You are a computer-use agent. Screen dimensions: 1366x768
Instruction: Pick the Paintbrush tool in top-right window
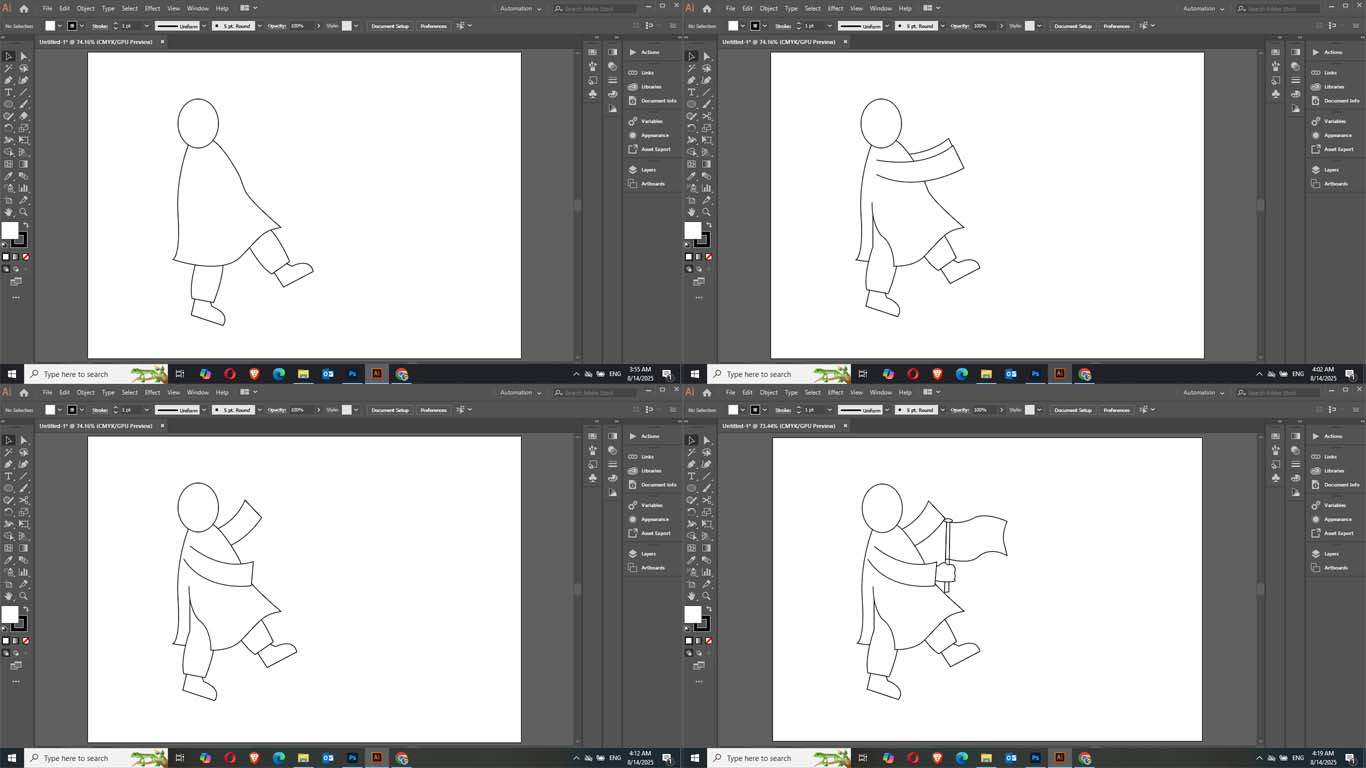[706, 104]
